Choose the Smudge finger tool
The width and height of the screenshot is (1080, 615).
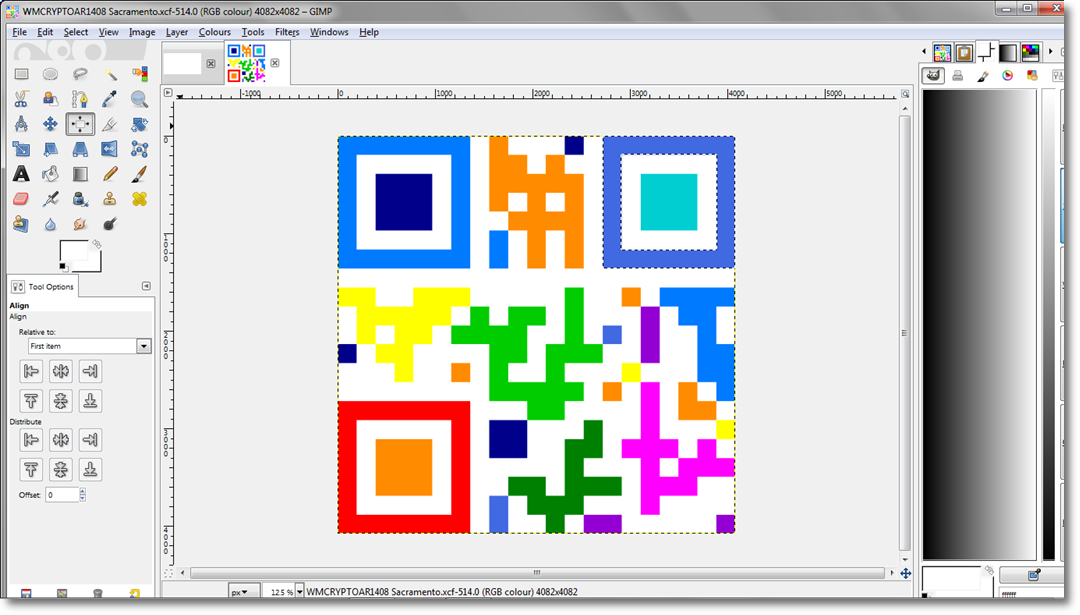(80, 224)
